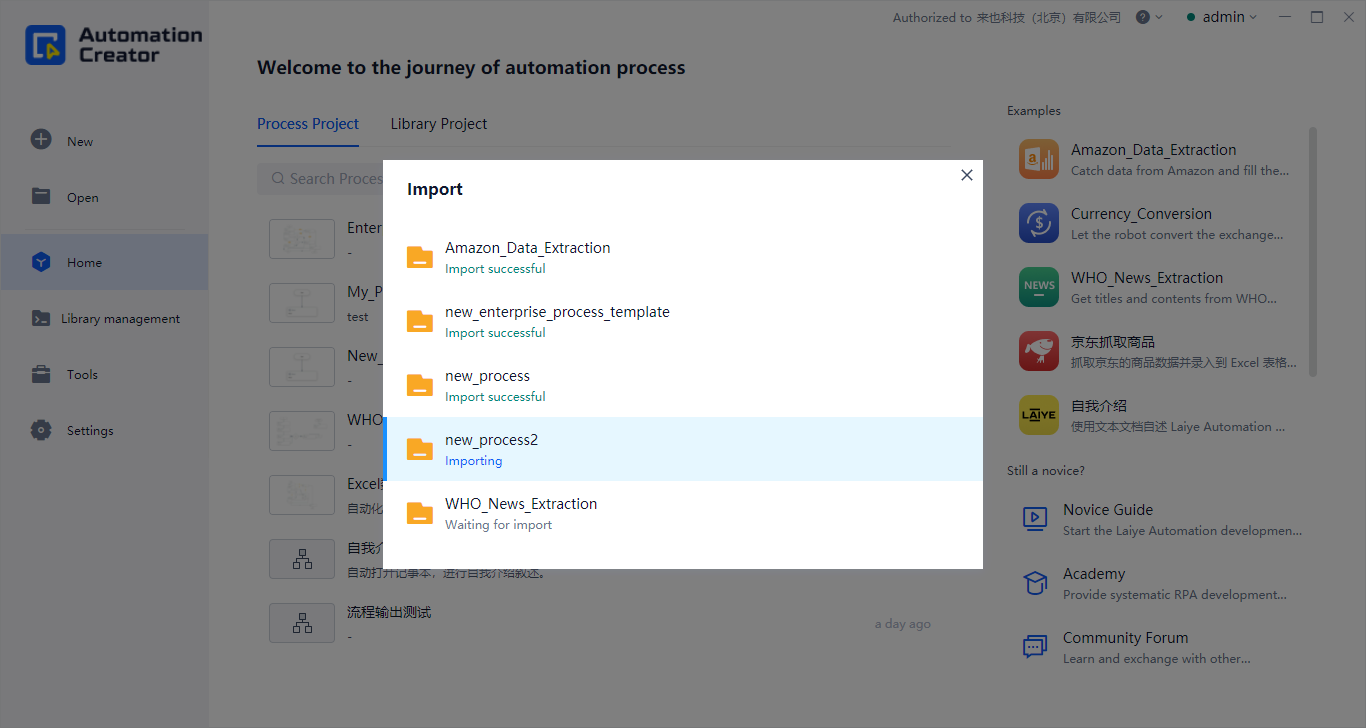Switch to the Library Project tab
The image size is (1366, 728).
[438, 124]
